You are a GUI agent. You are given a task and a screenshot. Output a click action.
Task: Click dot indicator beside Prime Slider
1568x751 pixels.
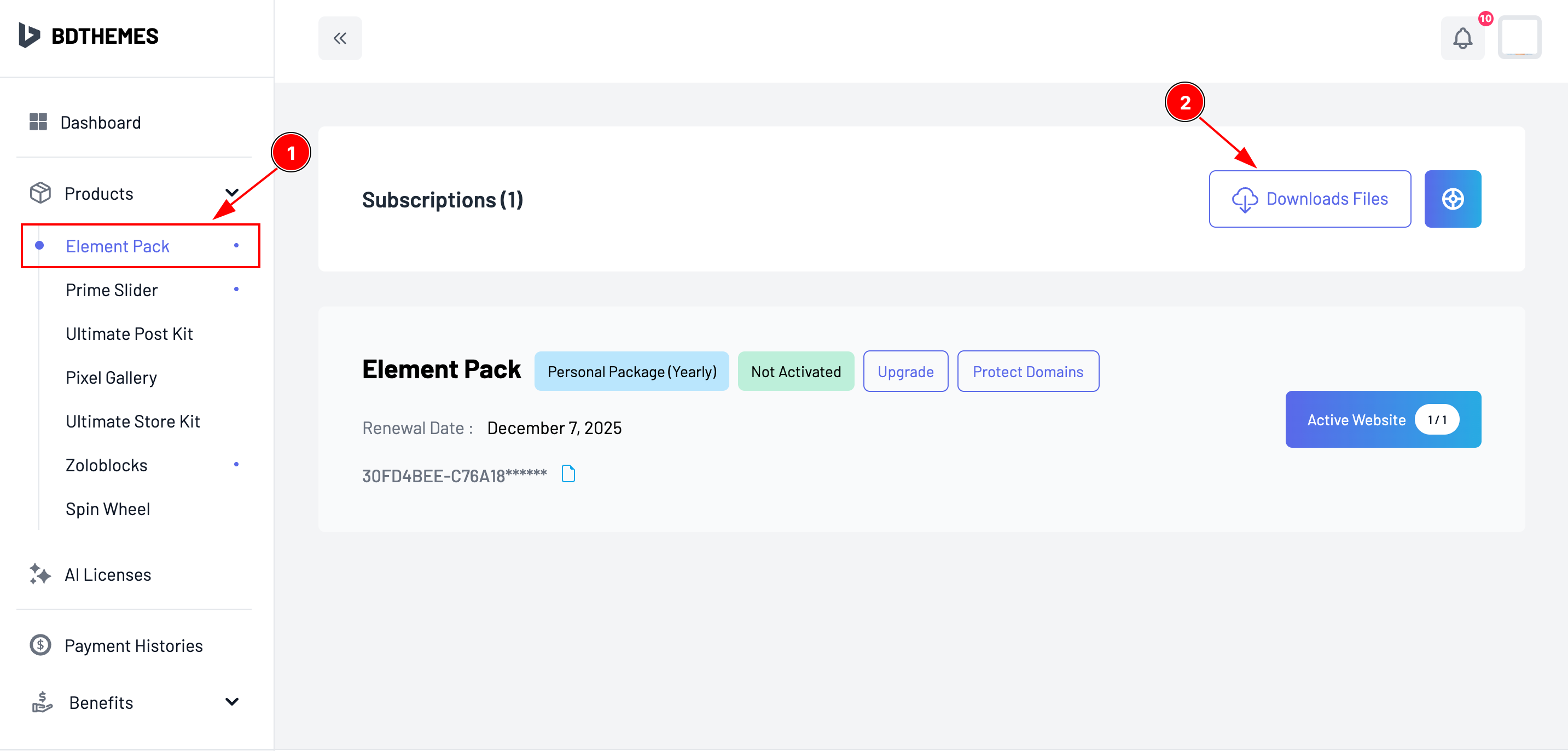click(236, 290)
